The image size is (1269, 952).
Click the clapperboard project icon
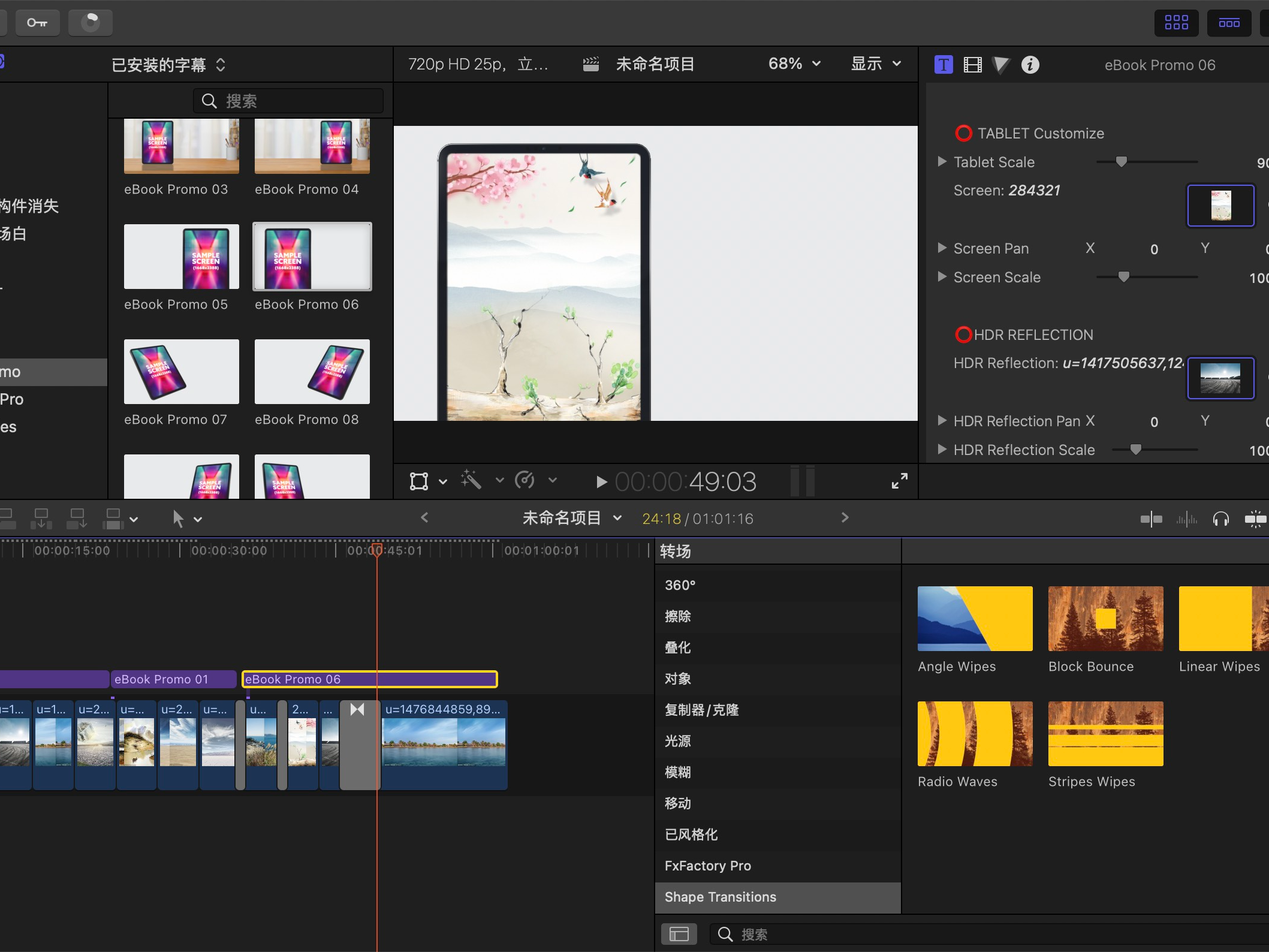click(591, 64)
